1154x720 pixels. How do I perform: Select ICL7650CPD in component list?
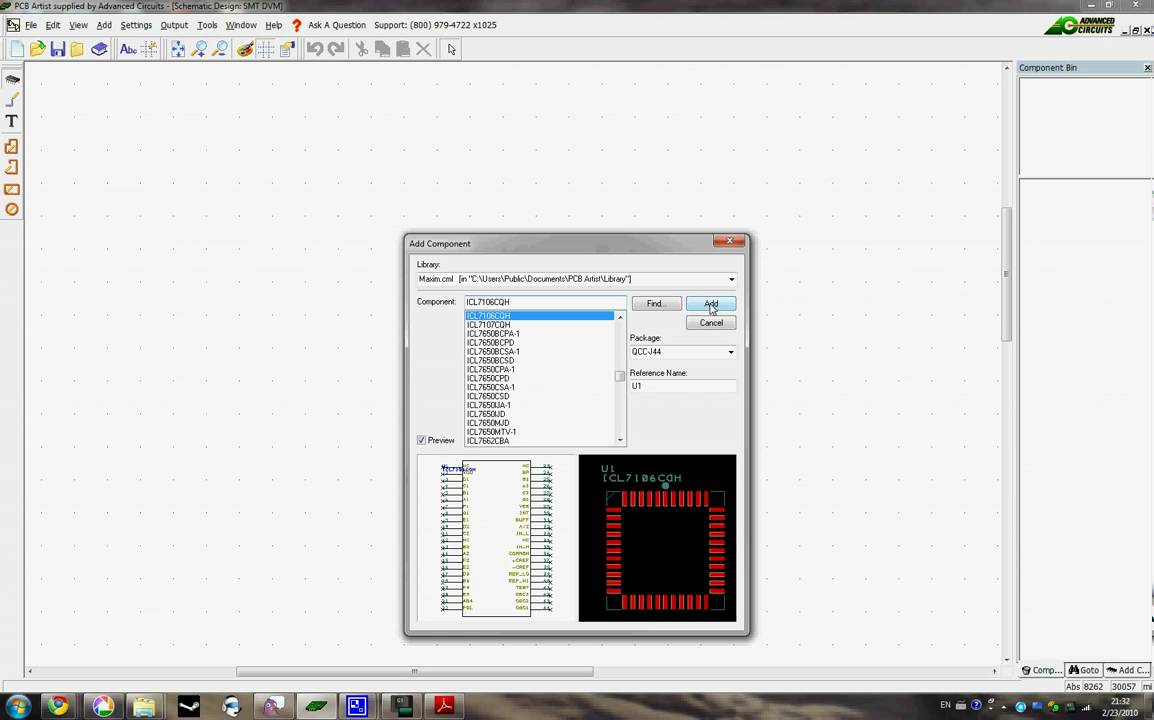[488, 378]
